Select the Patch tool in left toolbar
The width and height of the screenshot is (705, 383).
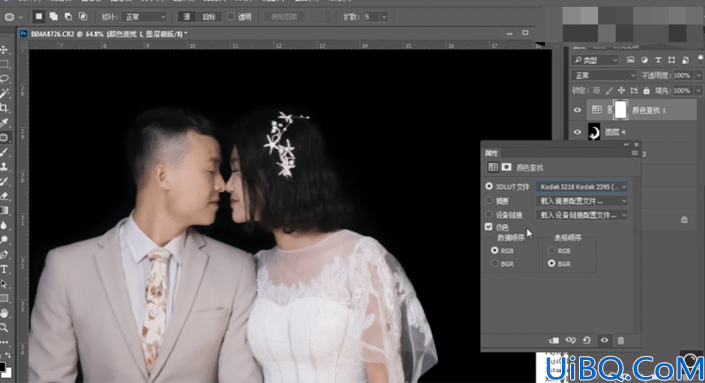click(4, 137)
